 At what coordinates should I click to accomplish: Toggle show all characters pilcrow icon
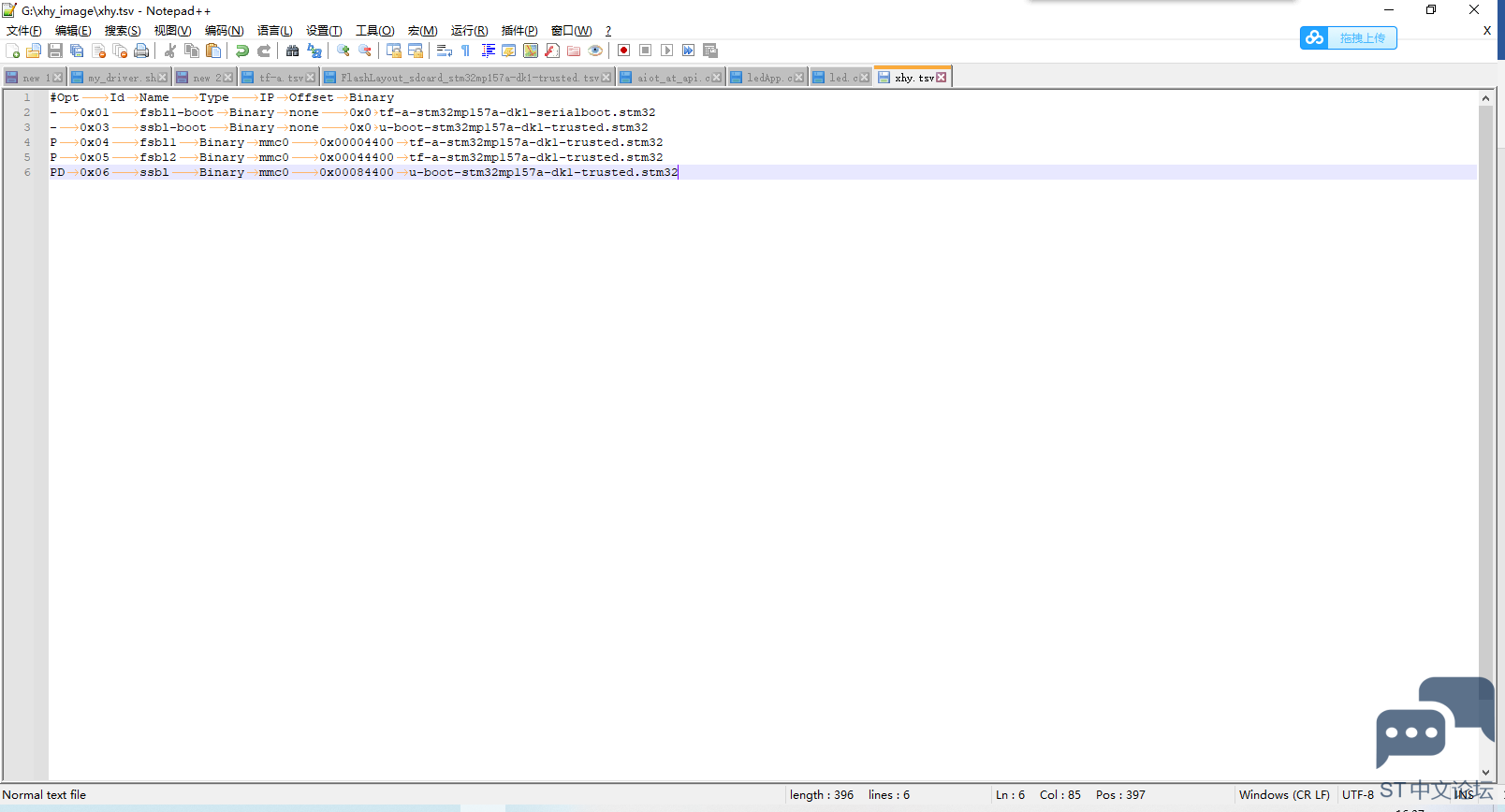(x=466, y=51)
